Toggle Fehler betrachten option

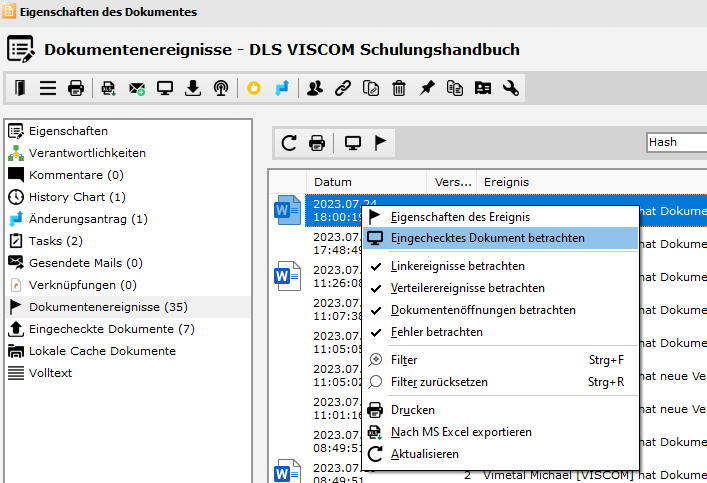coord(500,332)
